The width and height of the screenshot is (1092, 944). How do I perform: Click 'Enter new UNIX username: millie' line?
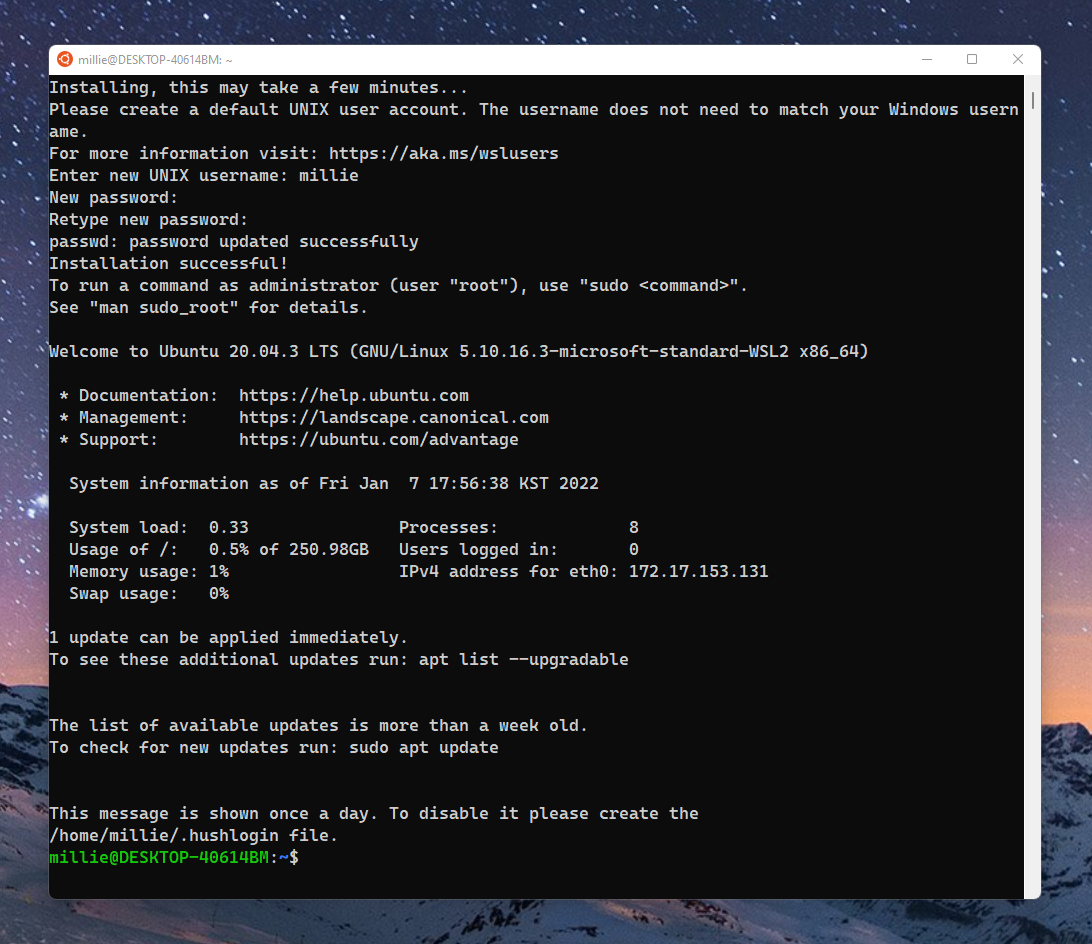(x=203, y=176)
